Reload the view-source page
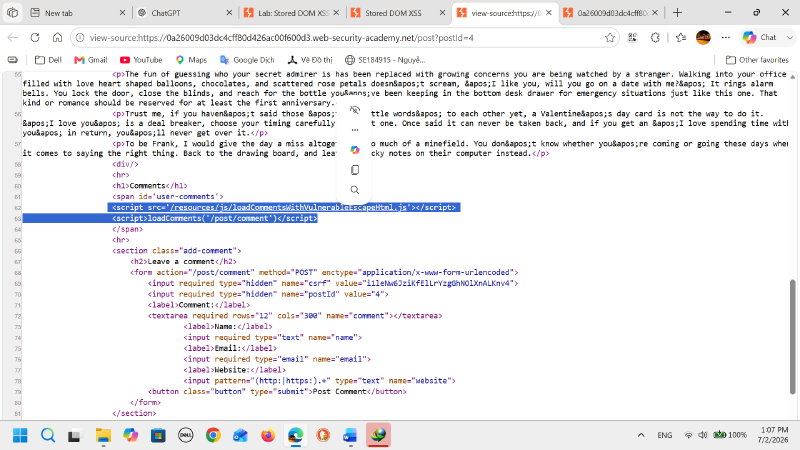 coord(35,37)
